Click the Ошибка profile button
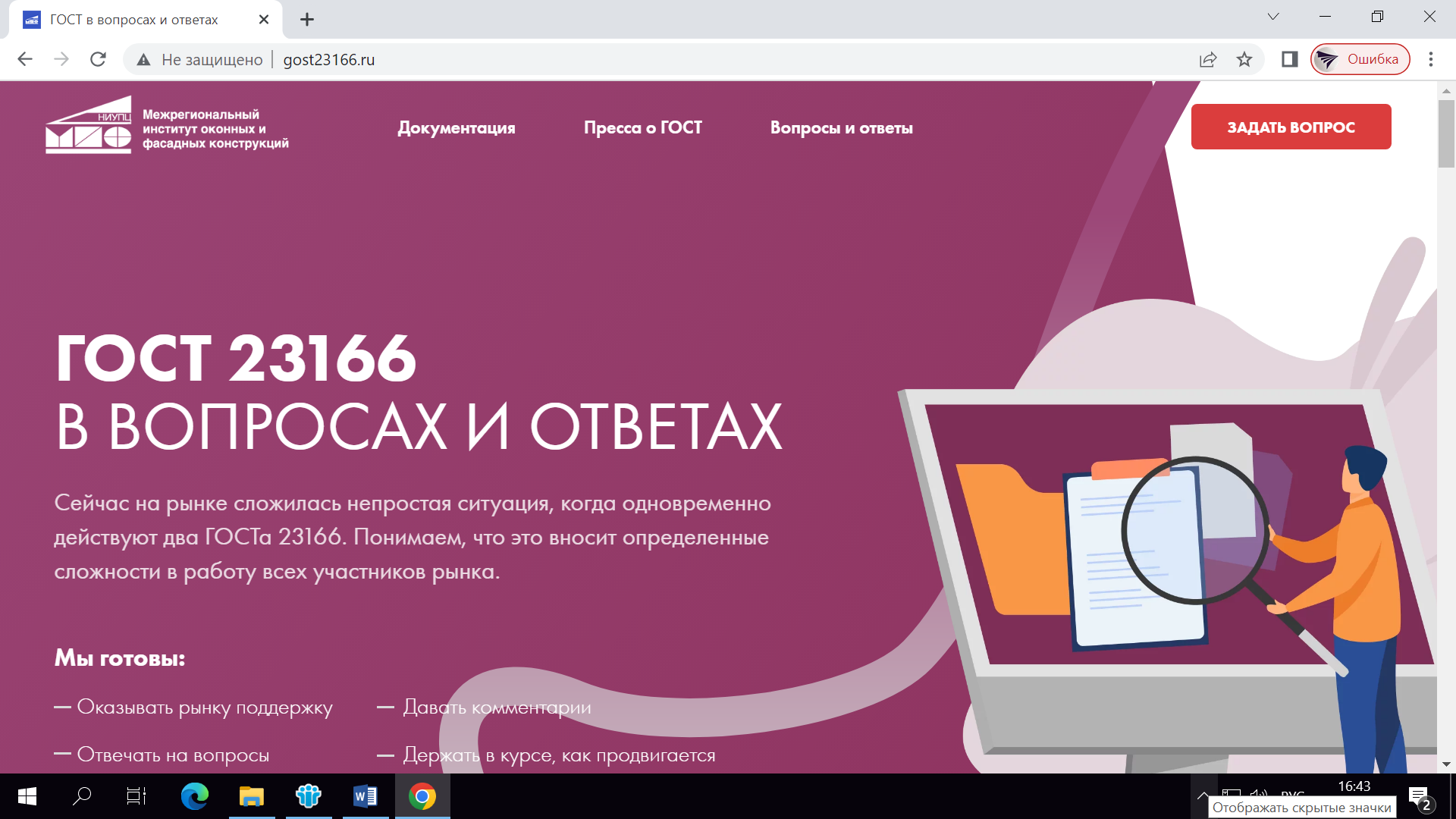 coord(1360,59)
